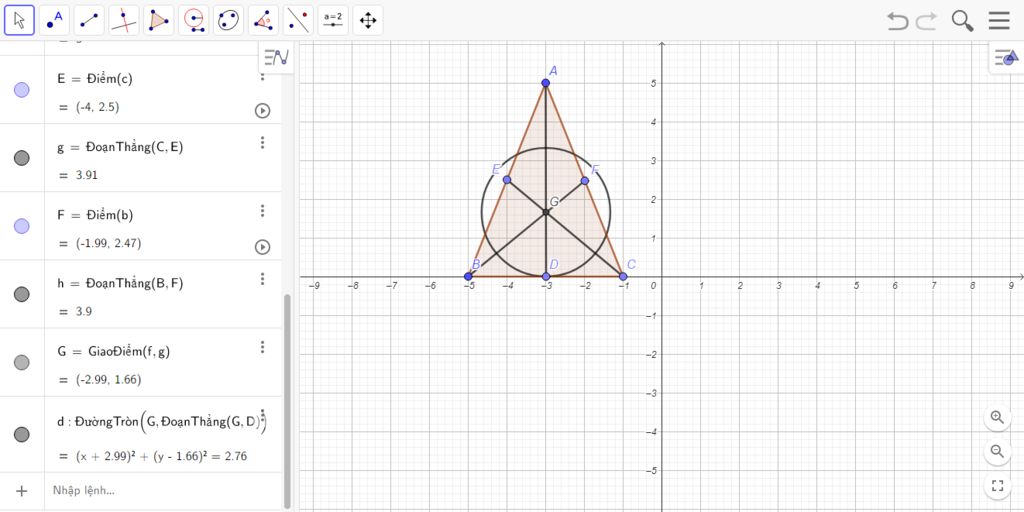
Task: Select point B on the graph
Action: pyautogui.click(x=468, y=276)
